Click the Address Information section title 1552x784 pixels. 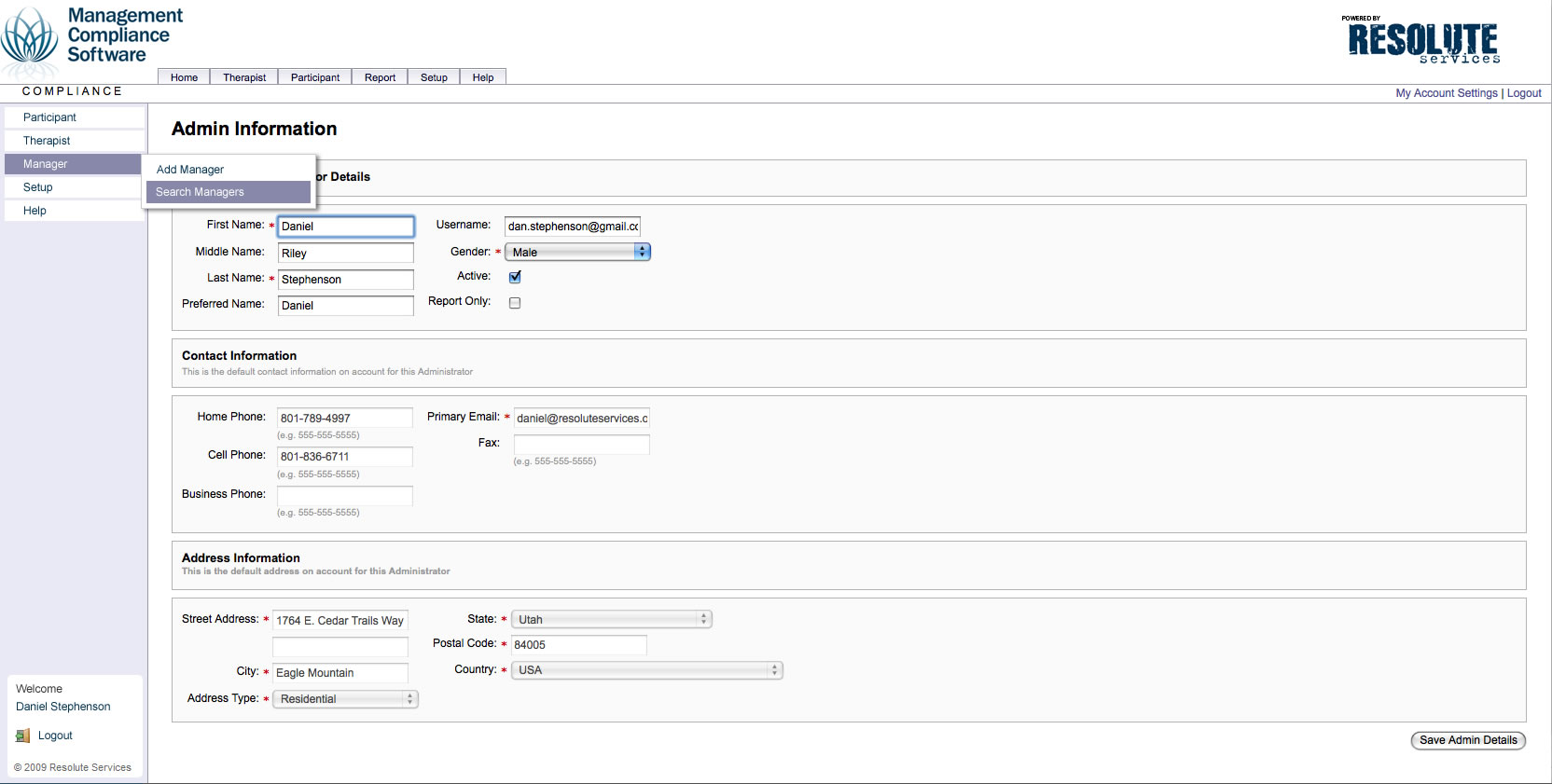[x=241, y=558]
